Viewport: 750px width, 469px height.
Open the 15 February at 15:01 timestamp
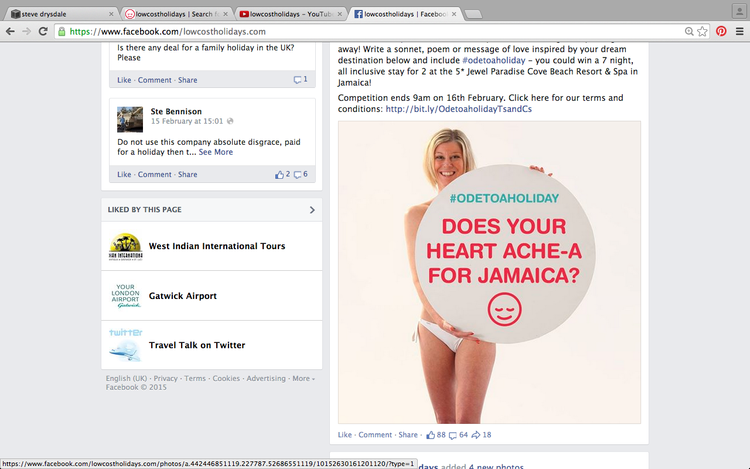coord(187,121)
